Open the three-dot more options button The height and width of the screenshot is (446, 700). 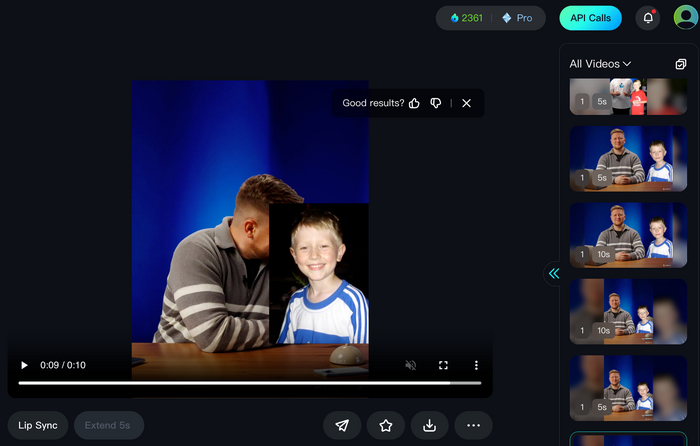(x=474, y=425)
